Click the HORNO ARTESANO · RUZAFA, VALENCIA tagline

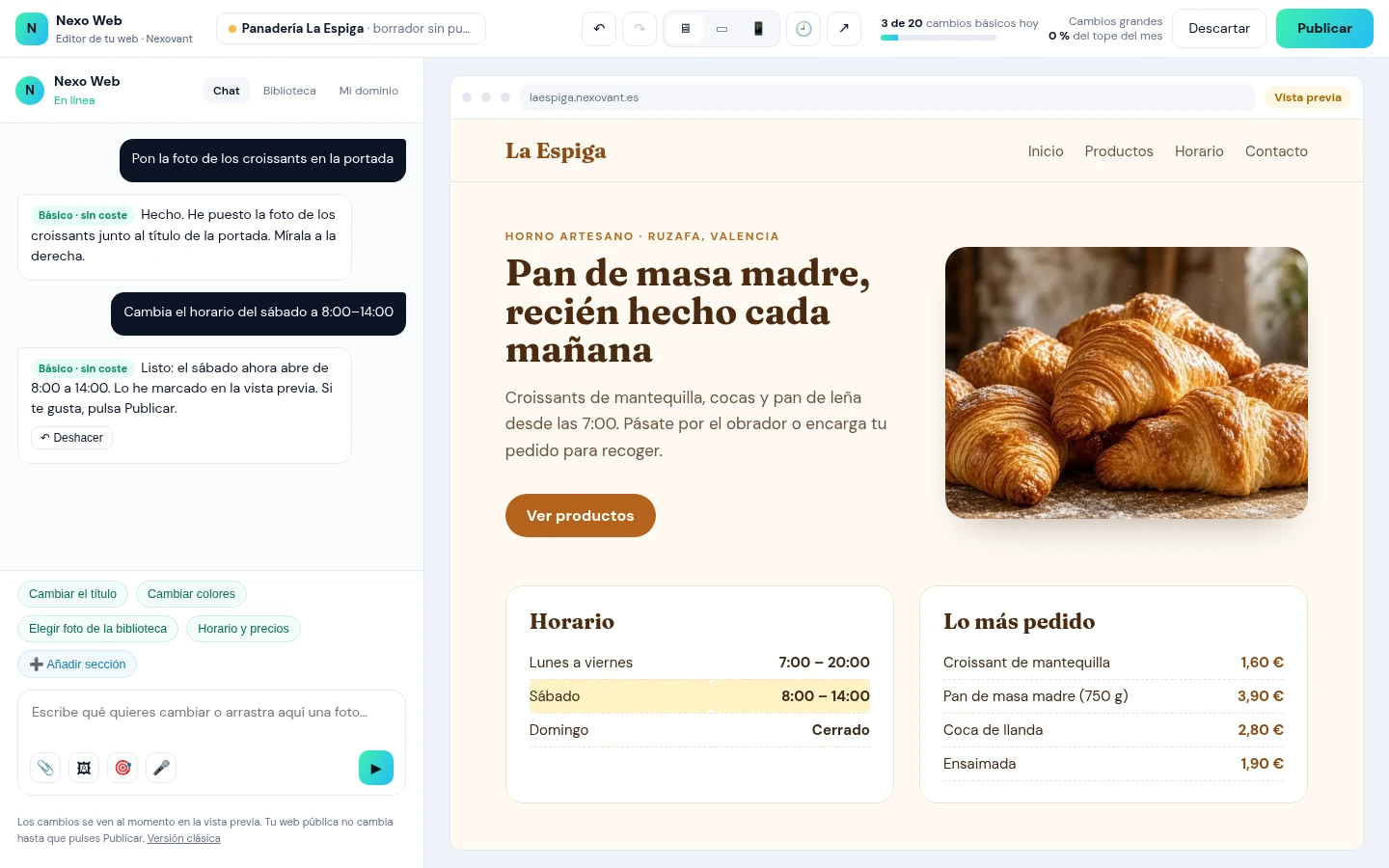click(642, 236)
